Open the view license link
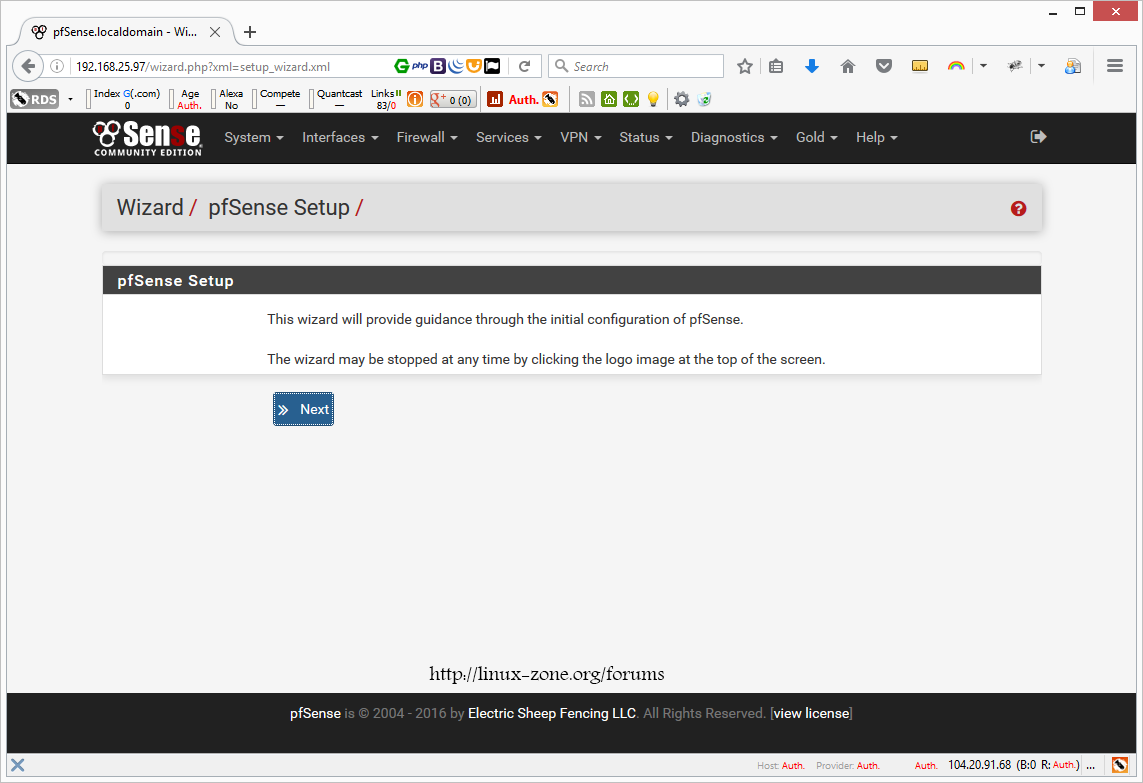The image size is (1143, 783). coord(812,714)
